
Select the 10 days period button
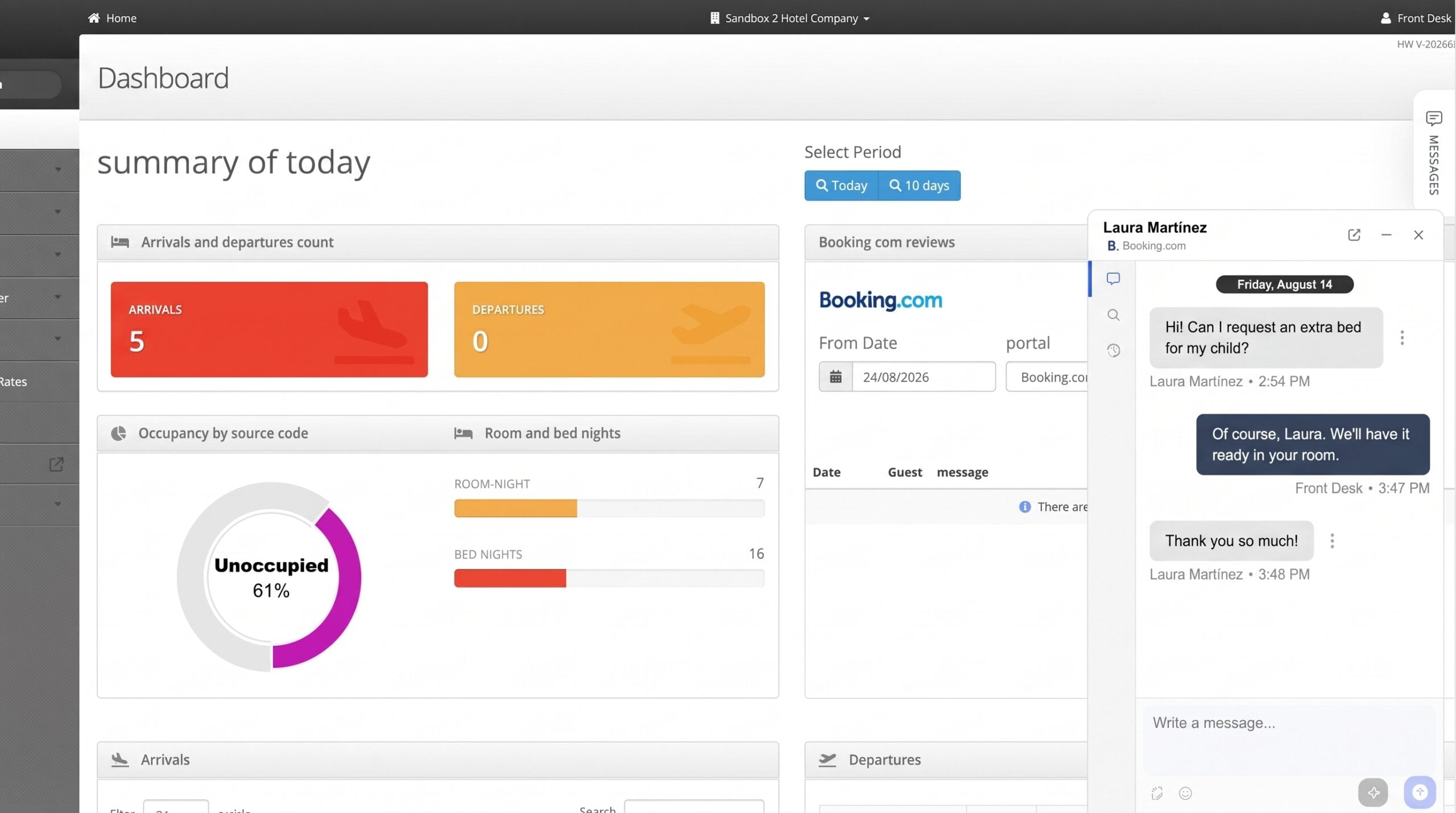pyautogui.click(x=919, y=185)
